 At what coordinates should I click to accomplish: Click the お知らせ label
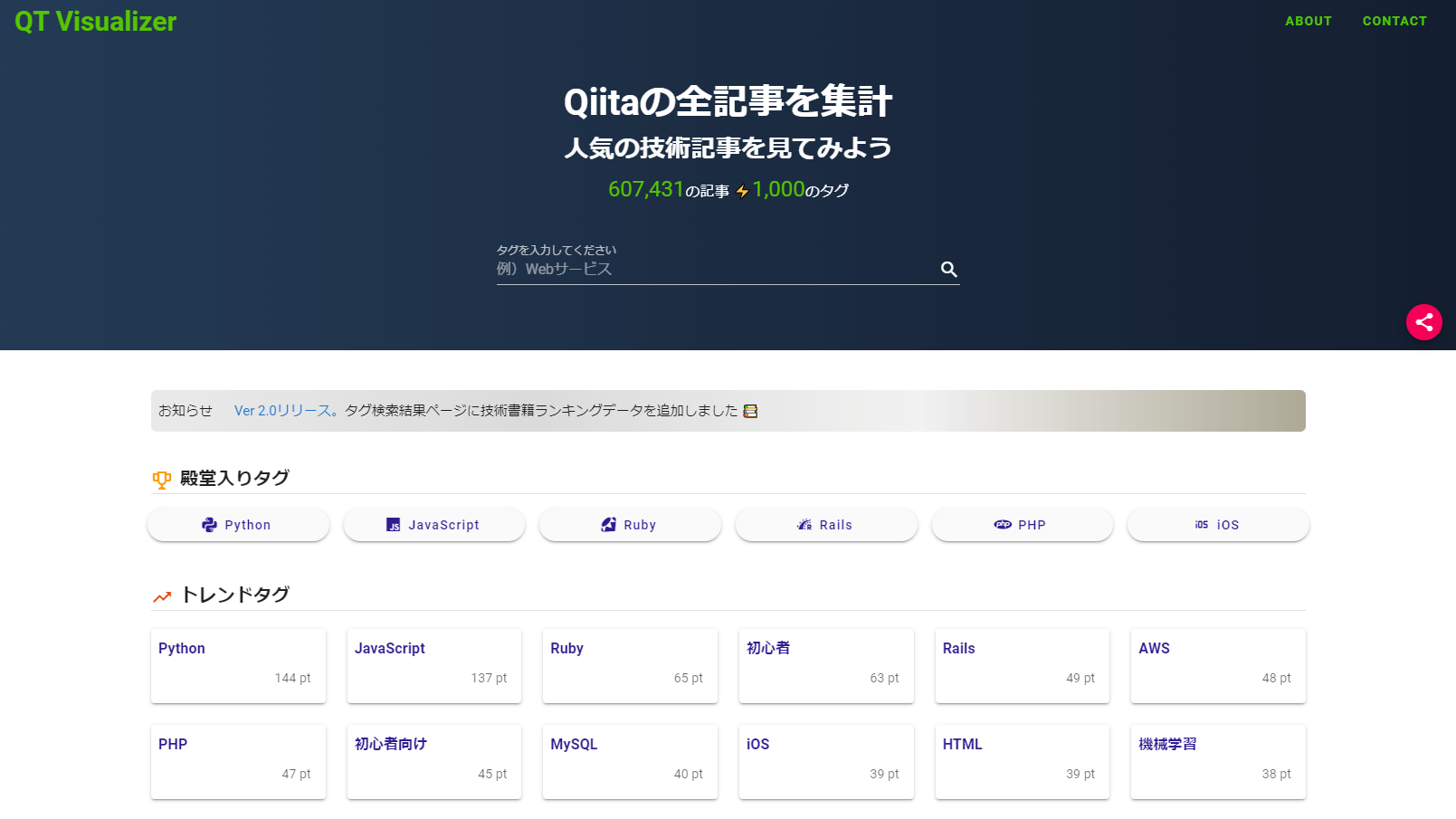(x=186, y=411)
